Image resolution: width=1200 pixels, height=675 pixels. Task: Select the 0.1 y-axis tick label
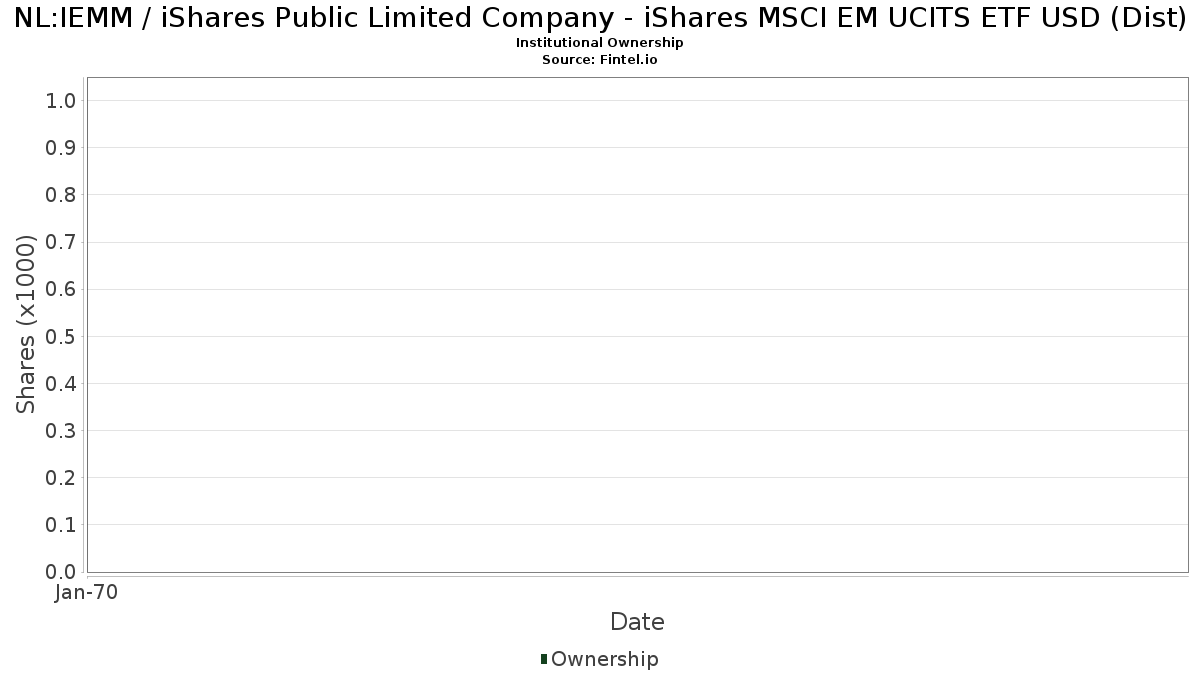(x=61, y=525)
